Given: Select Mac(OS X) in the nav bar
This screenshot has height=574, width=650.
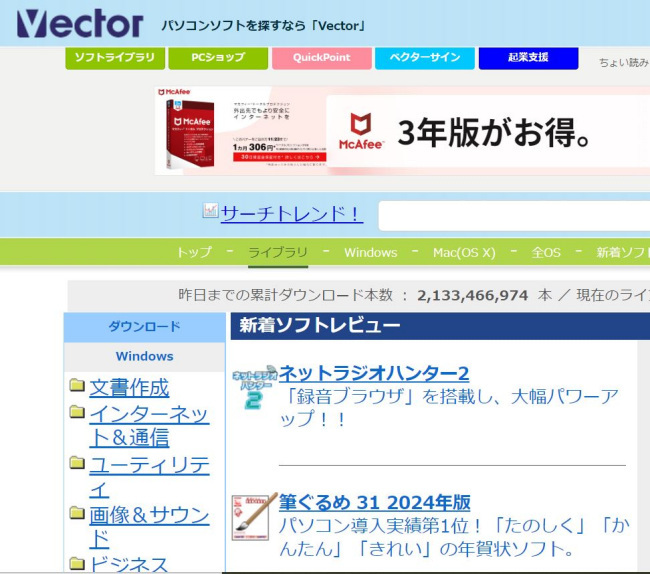Looking at the screenshot, I should point(464,252).
